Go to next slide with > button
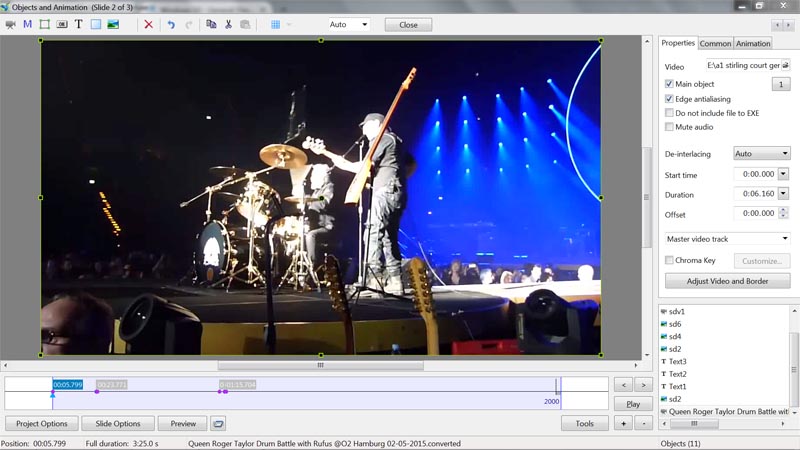The height and width of the screenshot is (450, 800). 643,385
